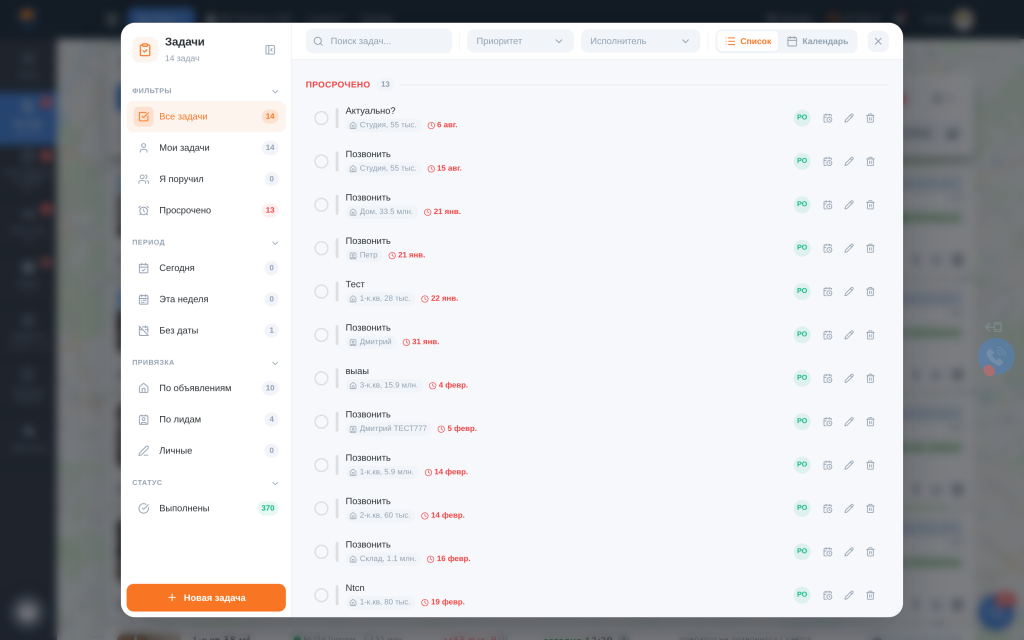Collapse the ПЕРИОД section
1024x640 pixels.
click(275, 243)
